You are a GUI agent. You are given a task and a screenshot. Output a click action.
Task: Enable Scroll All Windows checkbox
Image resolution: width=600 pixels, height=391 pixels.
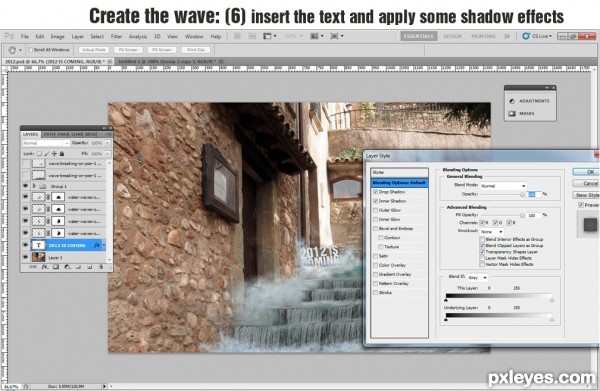coord(30,50)
